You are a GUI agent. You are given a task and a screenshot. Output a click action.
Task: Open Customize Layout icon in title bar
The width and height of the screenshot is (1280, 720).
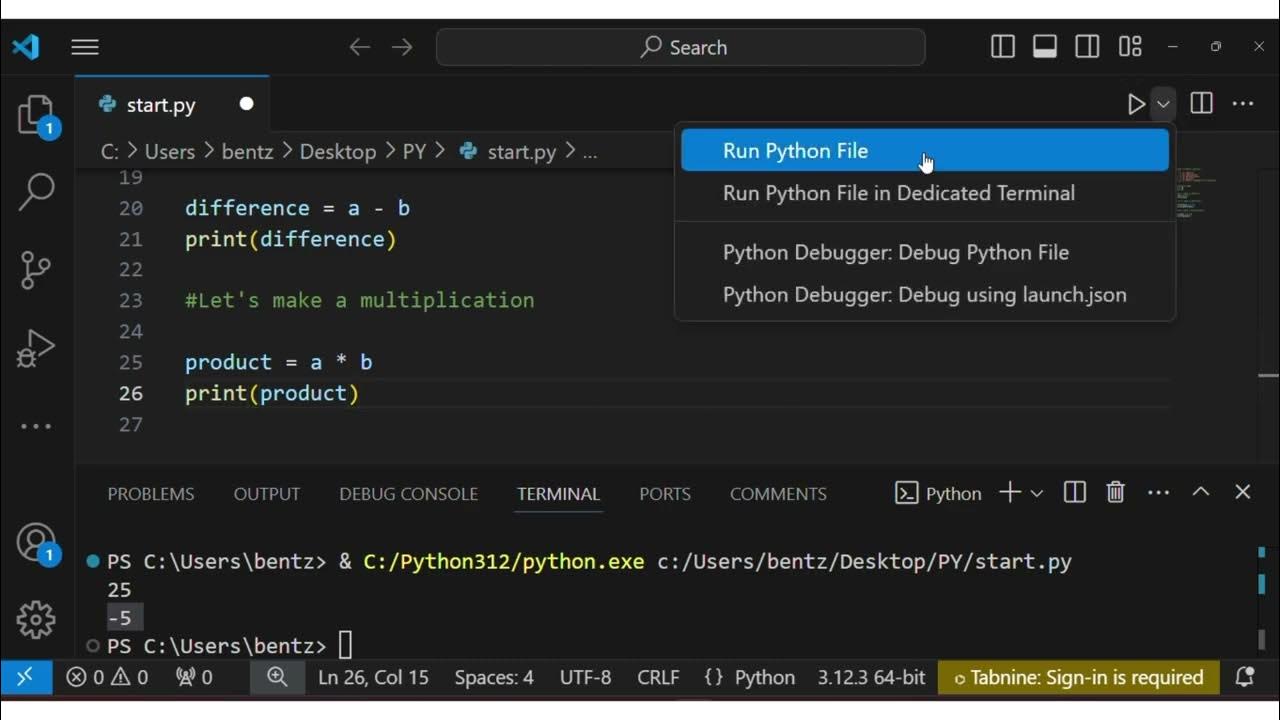(1130, 46)
